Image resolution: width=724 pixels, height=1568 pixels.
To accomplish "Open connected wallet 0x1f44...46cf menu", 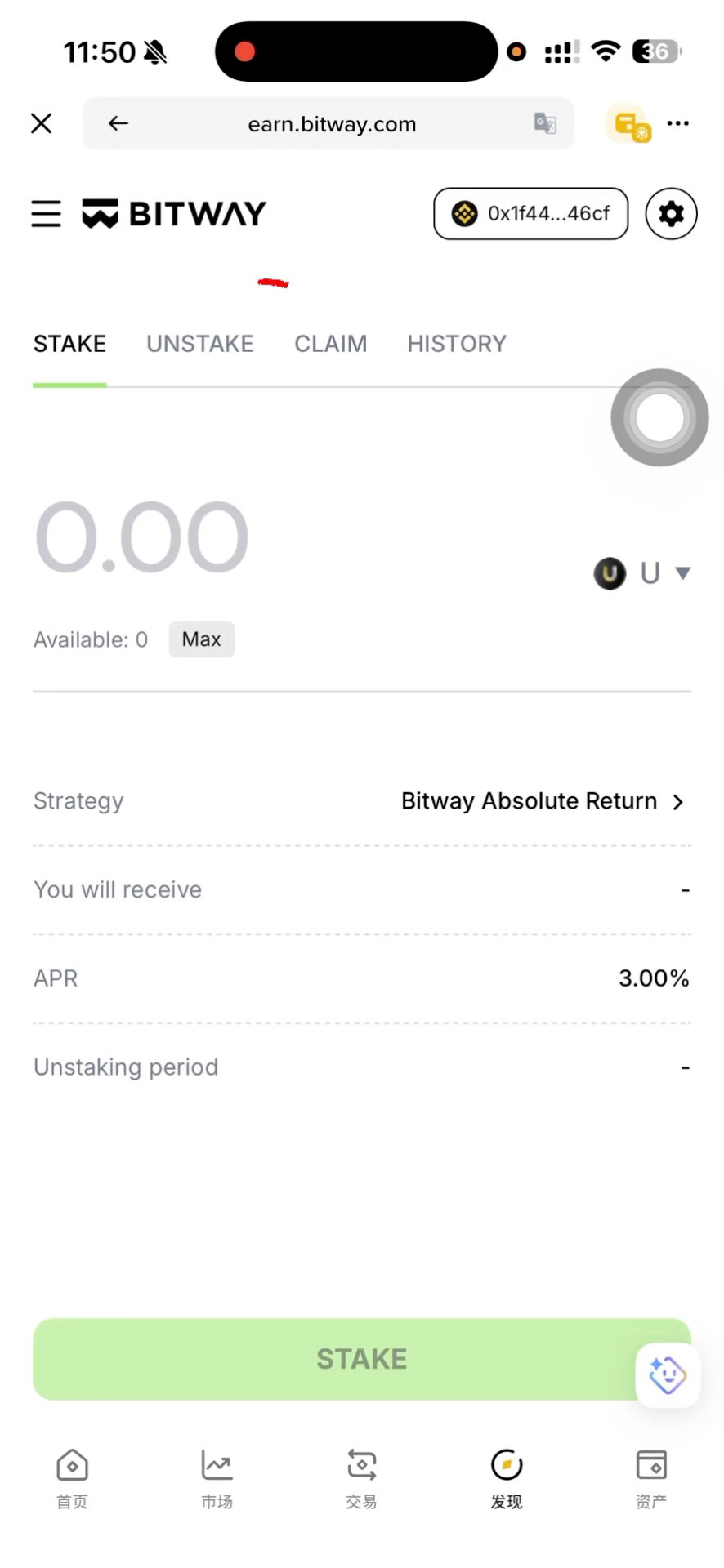I will pyautogui.click(x=530, y=214).
